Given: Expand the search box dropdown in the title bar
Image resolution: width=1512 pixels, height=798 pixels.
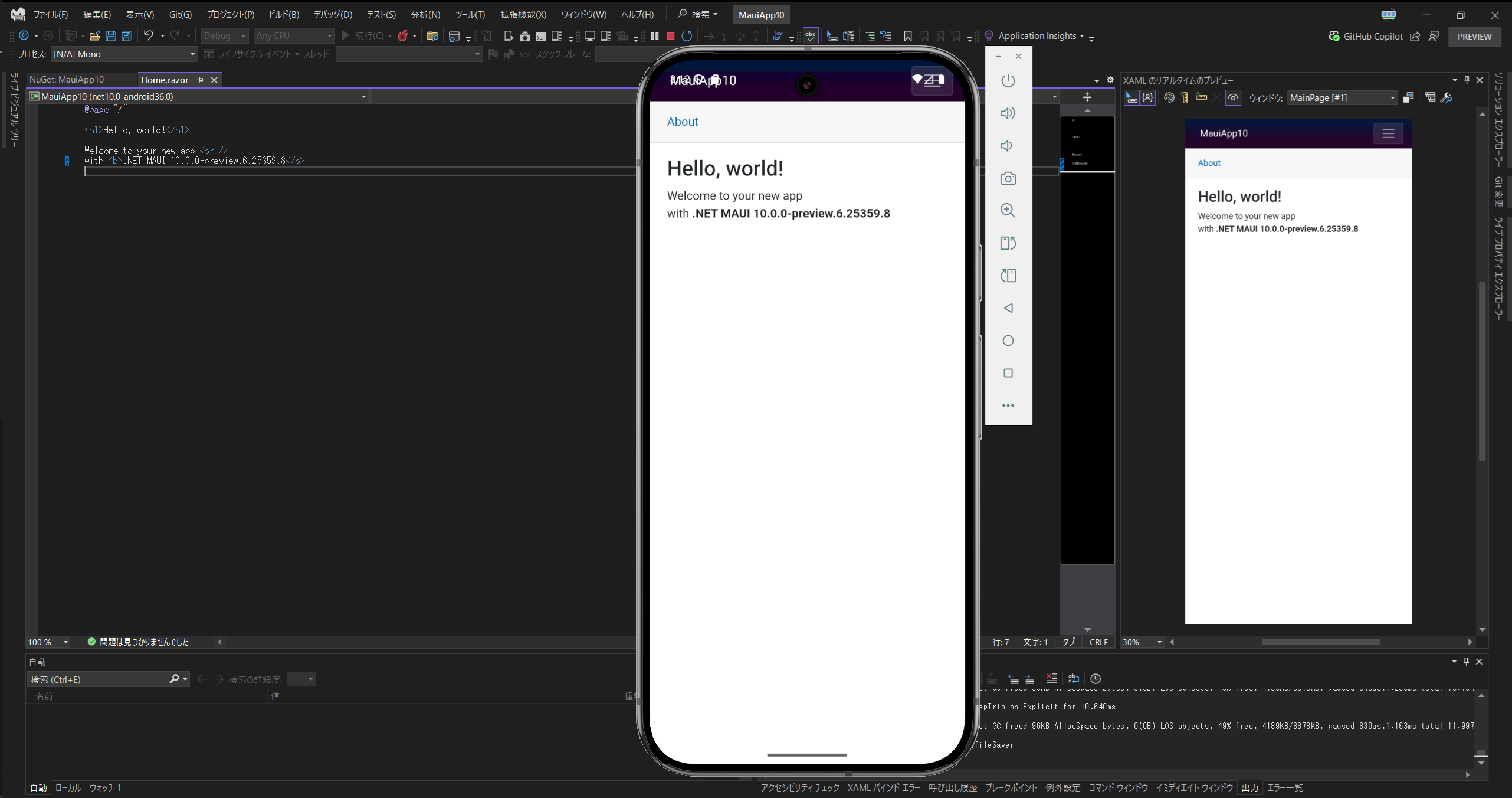Looking at the screenshot, I should 716,14.
